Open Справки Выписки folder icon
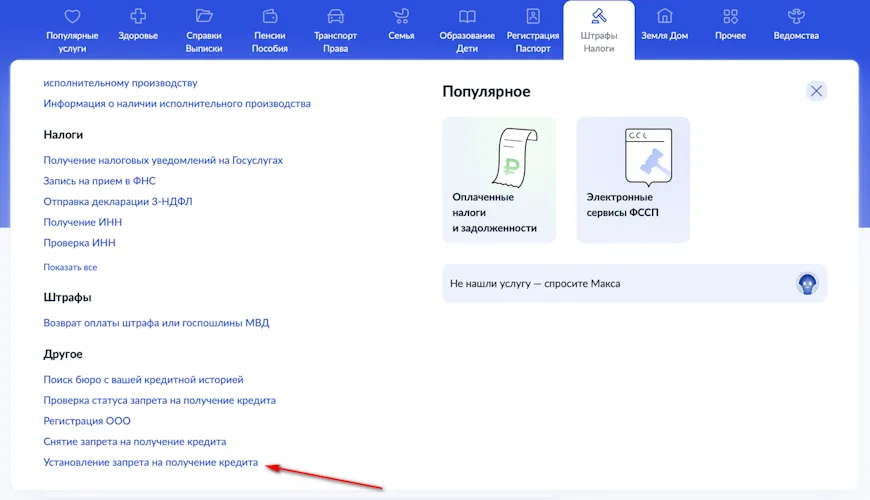 204,16
